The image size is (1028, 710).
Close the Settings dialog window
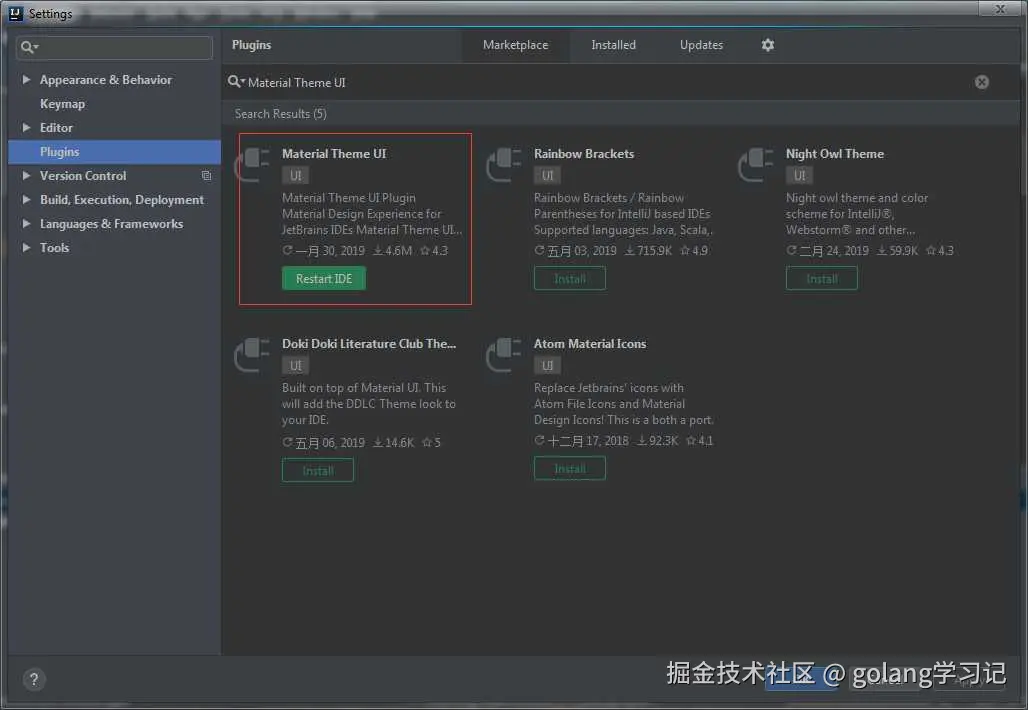(1000, 9)
